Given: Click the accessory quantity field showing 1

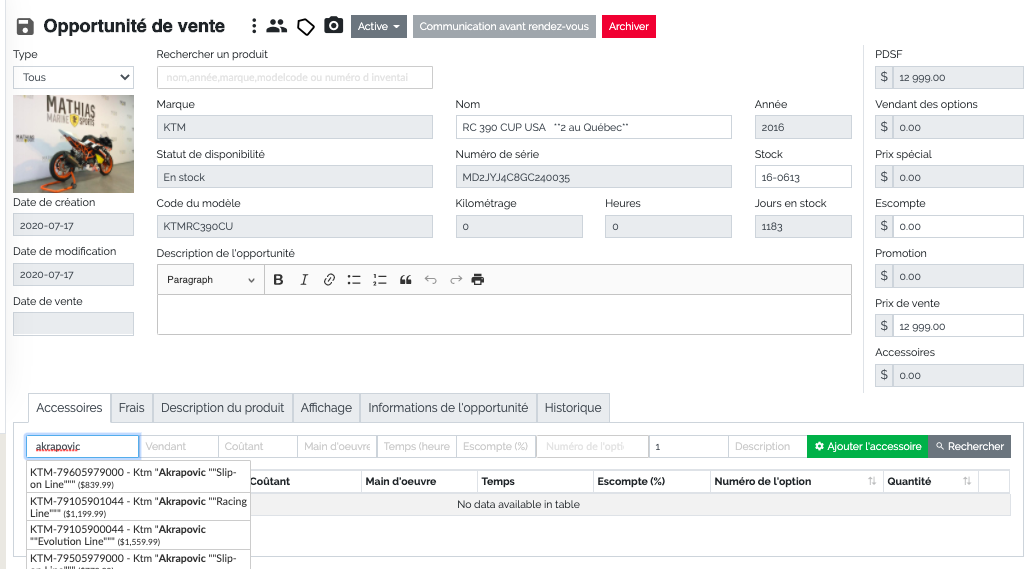Looking at the screenshot, I should coord(688,446).
